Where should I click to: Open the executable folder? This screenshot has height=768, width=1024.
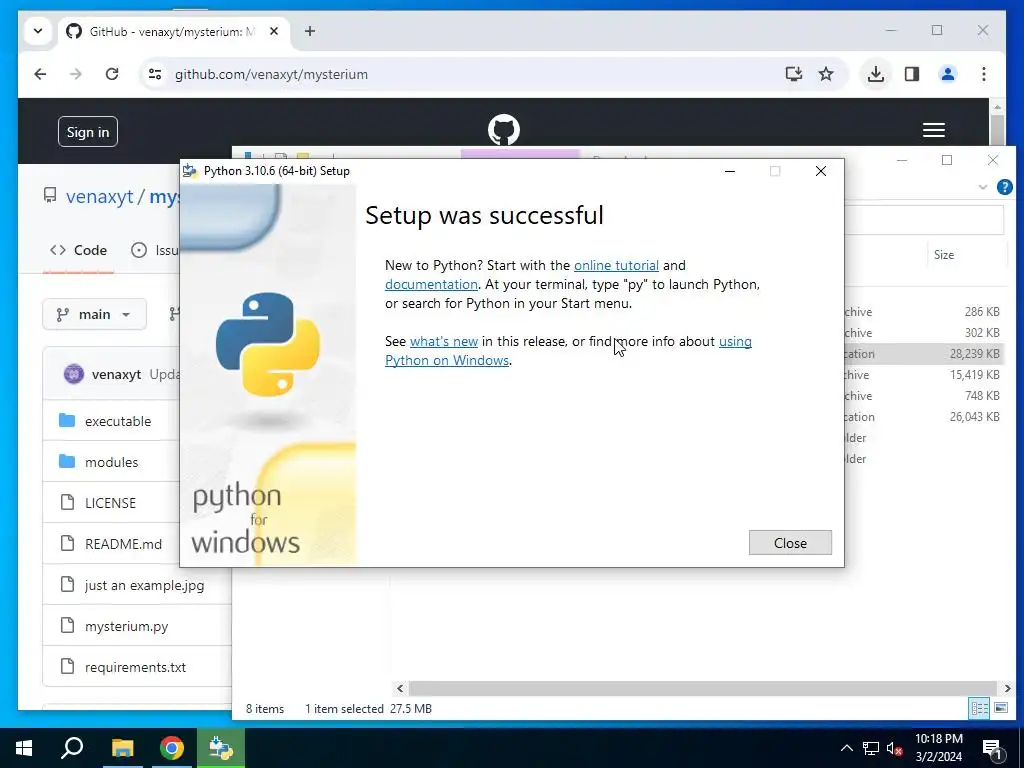click(x=118, y=421)
